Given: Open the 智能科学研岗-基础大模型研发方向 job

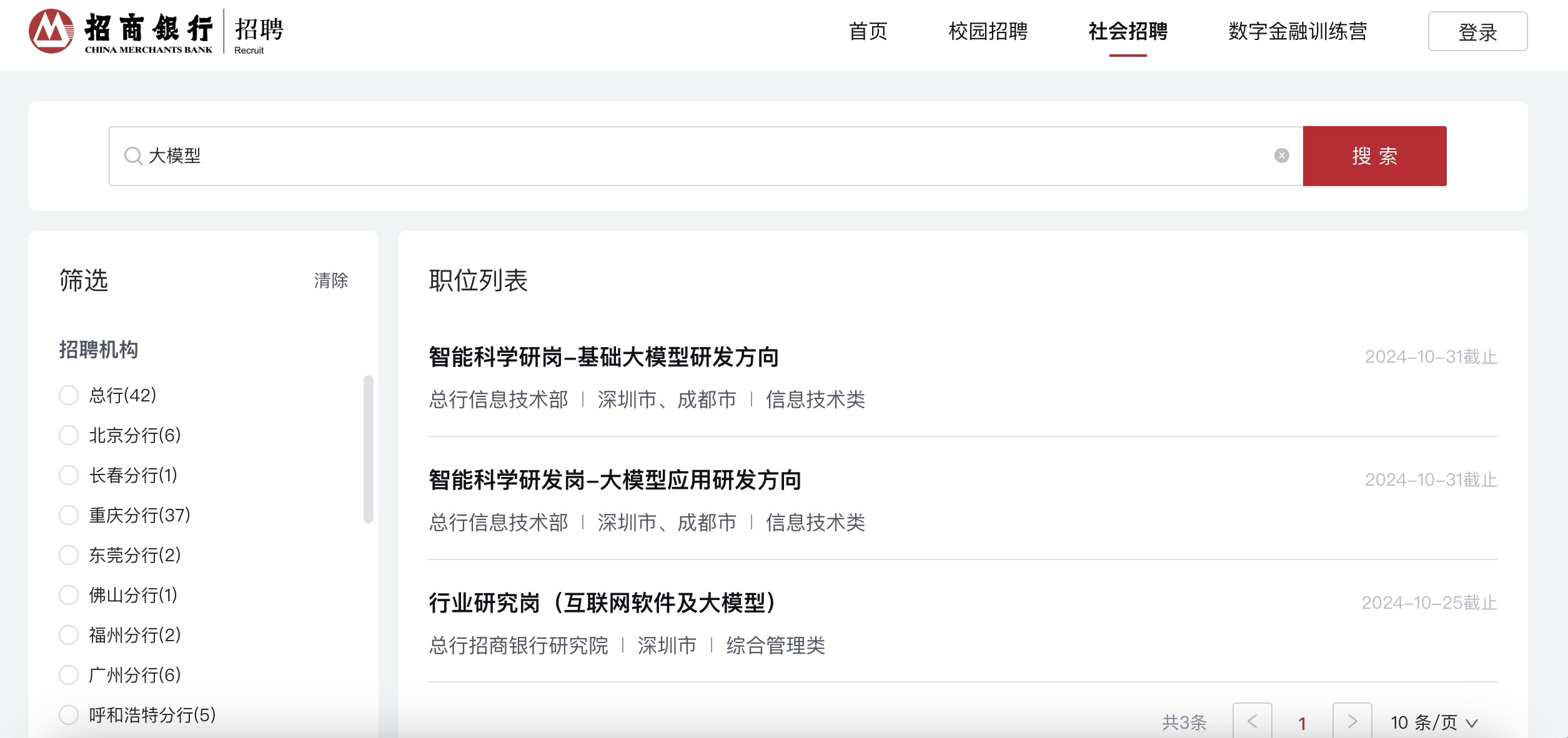Looking at the screenshot, I should [x=603, y=357].
